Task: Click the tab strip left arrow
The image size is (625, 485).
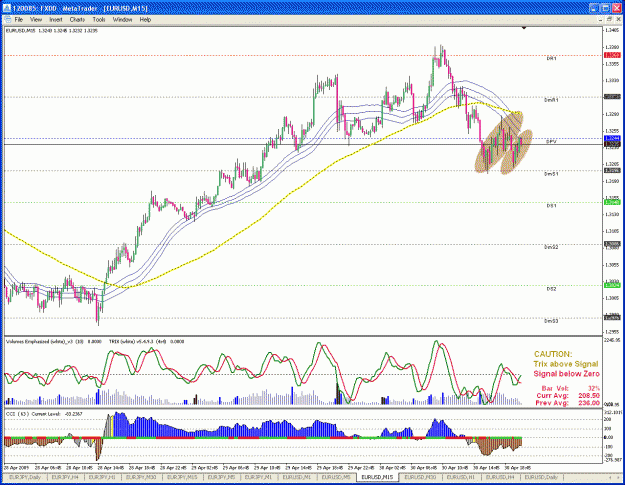Action: click(610, 477)
